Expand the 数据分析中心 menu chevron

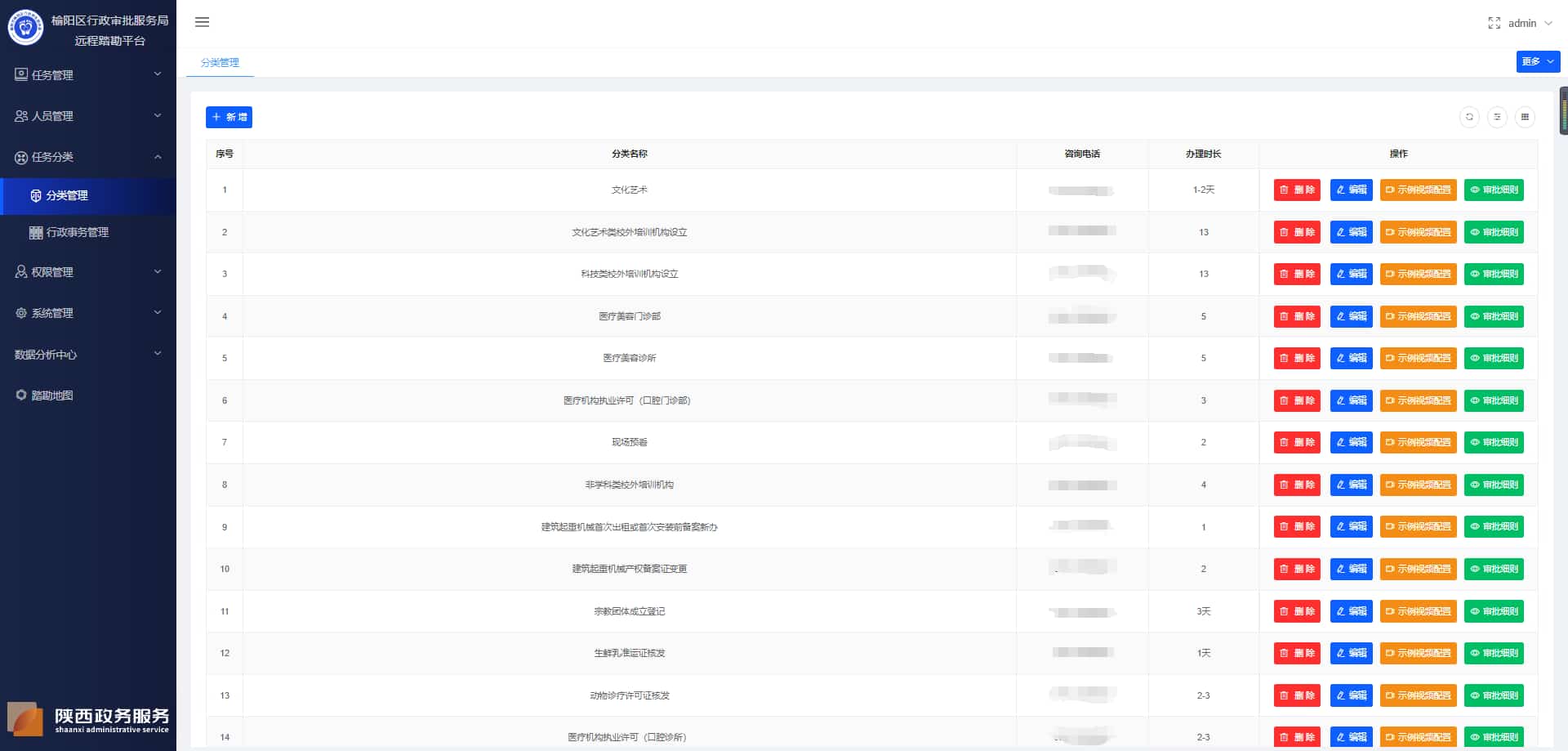[158, 353]
